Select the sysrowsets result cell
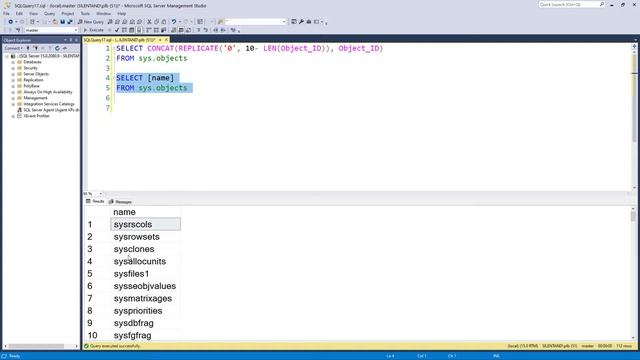This screenshot has width=640, height=360. [x=145, y=237]
